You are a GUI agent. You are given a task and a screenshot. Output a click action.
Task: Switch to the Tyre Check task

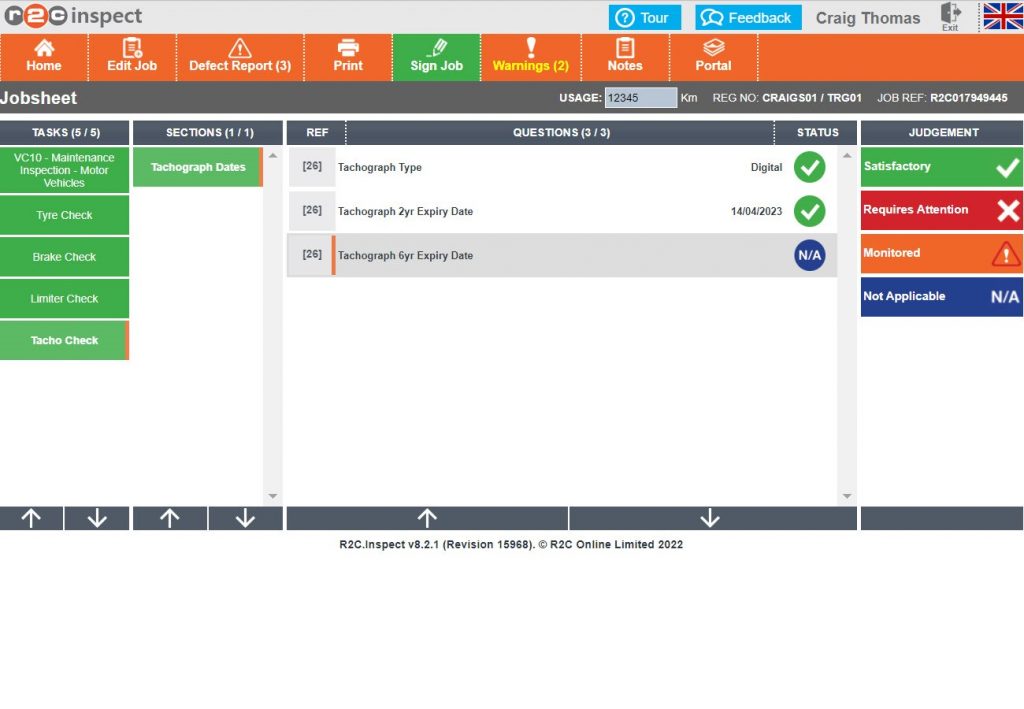tap(64, 215)
